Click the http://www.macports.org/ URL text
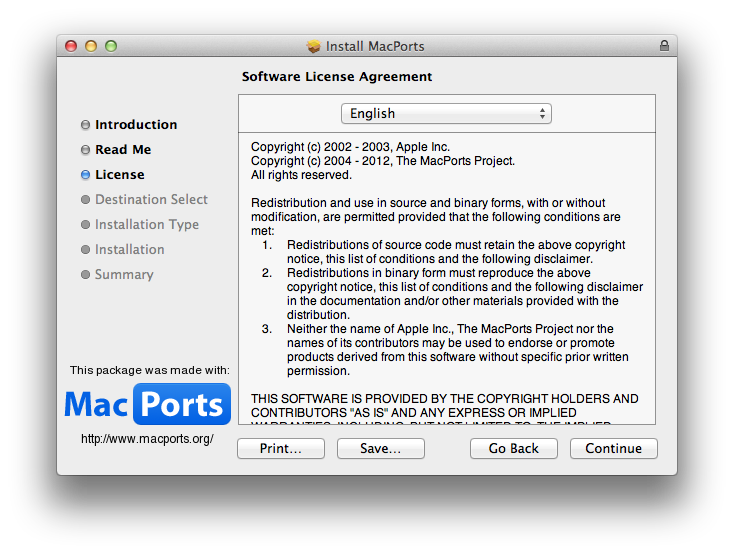The height and width of the screenshot is (554, 734). coord(147,439)
